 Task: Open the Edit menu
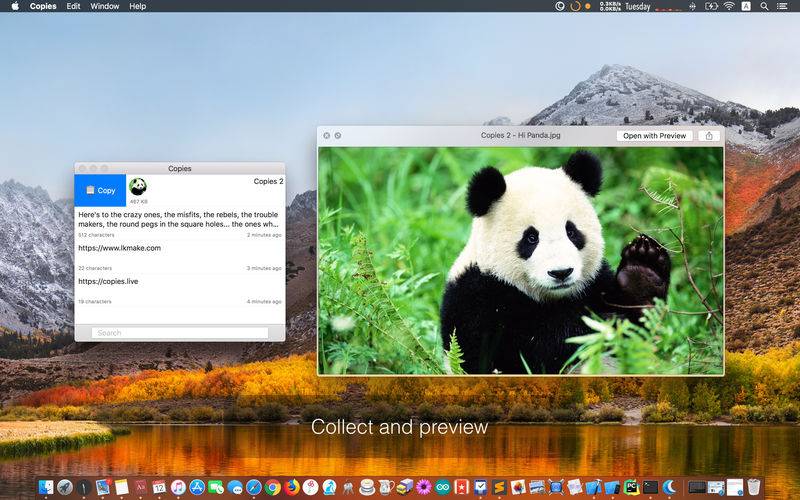tap(73, 6)
